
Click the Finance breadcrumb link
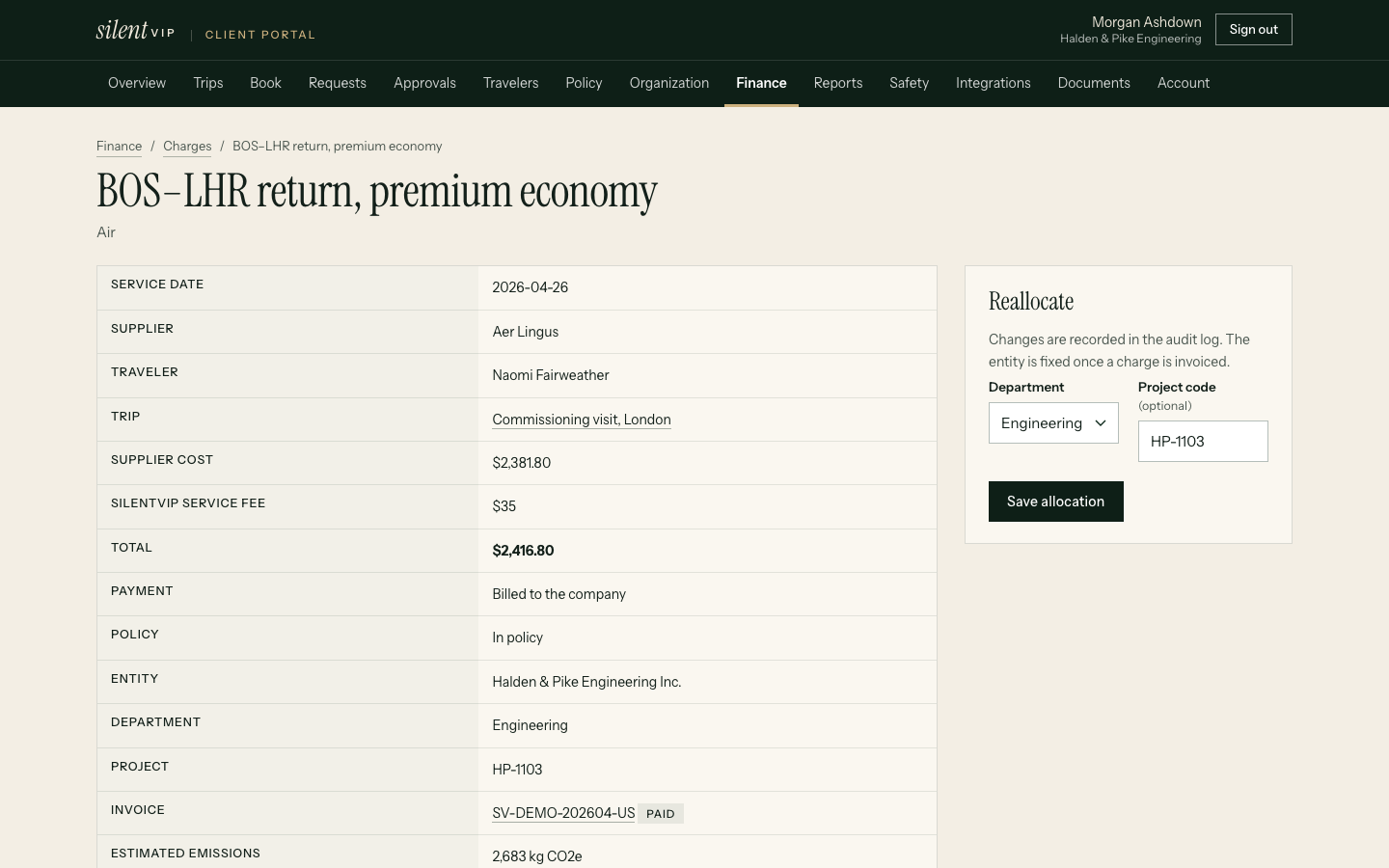tap(119, 147)
